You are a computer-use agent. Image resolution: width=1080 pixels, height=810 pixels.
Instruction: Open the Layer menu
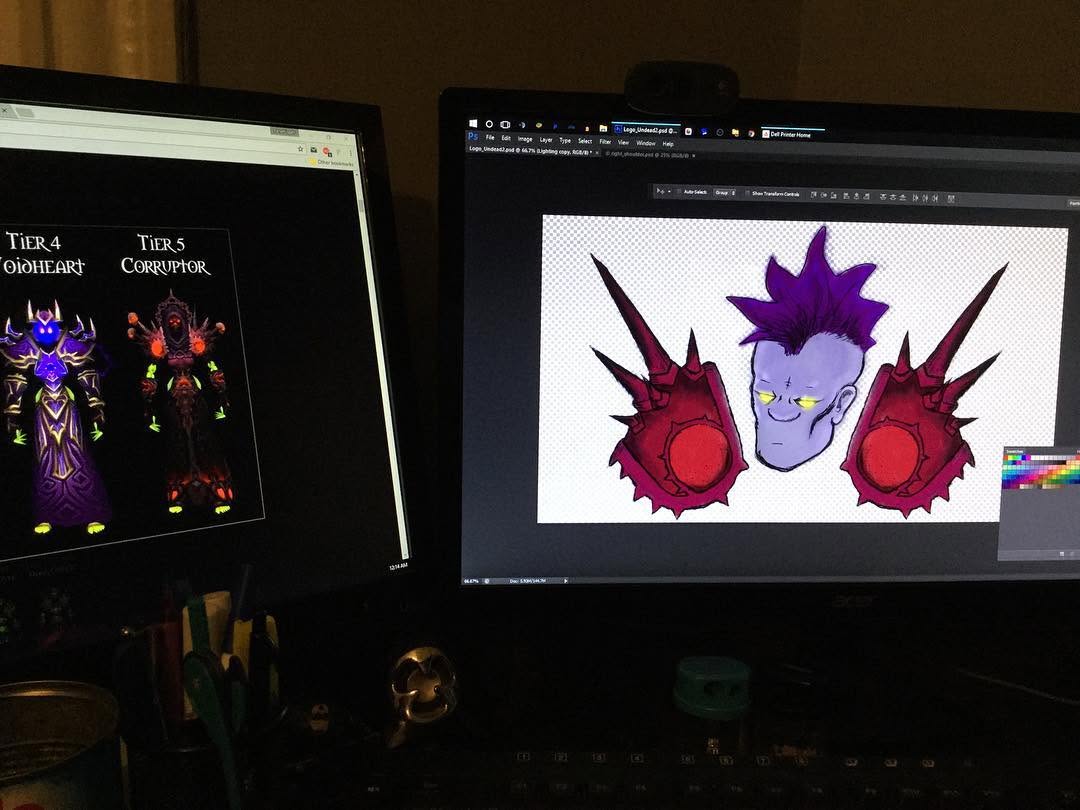[546, 140]
